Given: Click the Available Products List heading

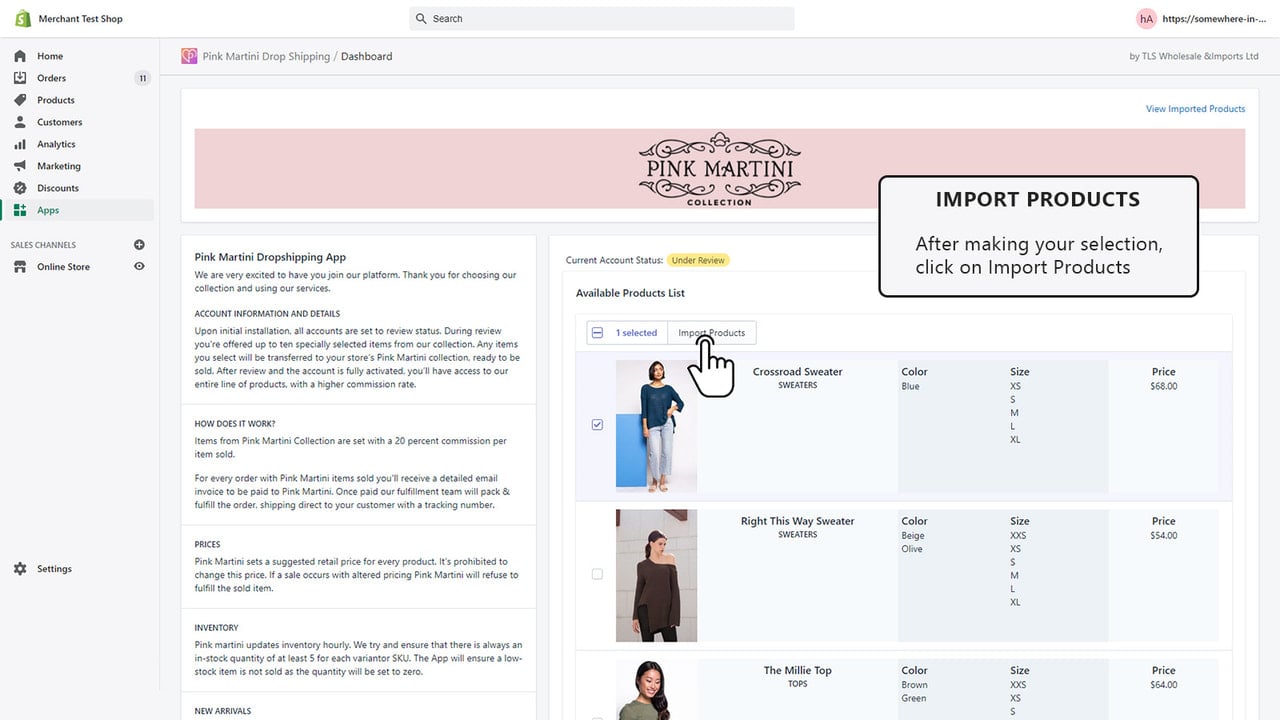Looking at the screenshot, I should pyautogui.click(x=630, y=293).
